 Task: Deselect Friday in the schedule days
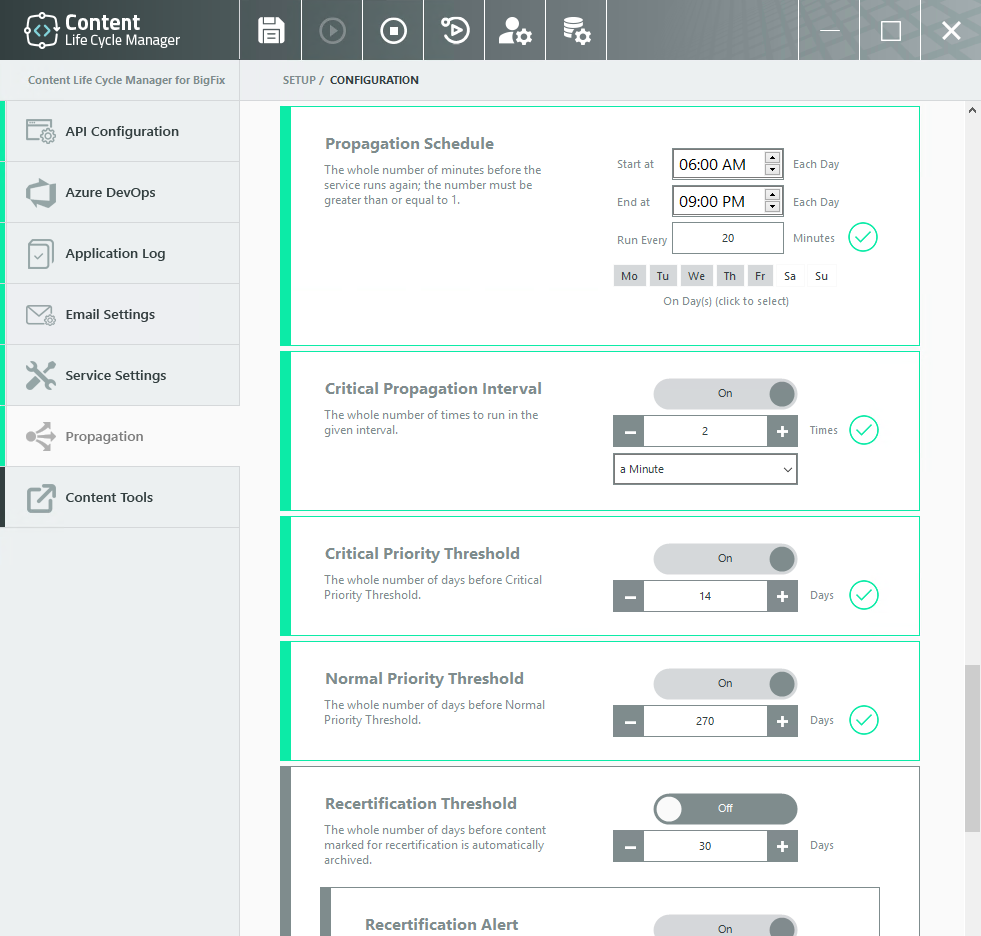click(x=760, y=276)
